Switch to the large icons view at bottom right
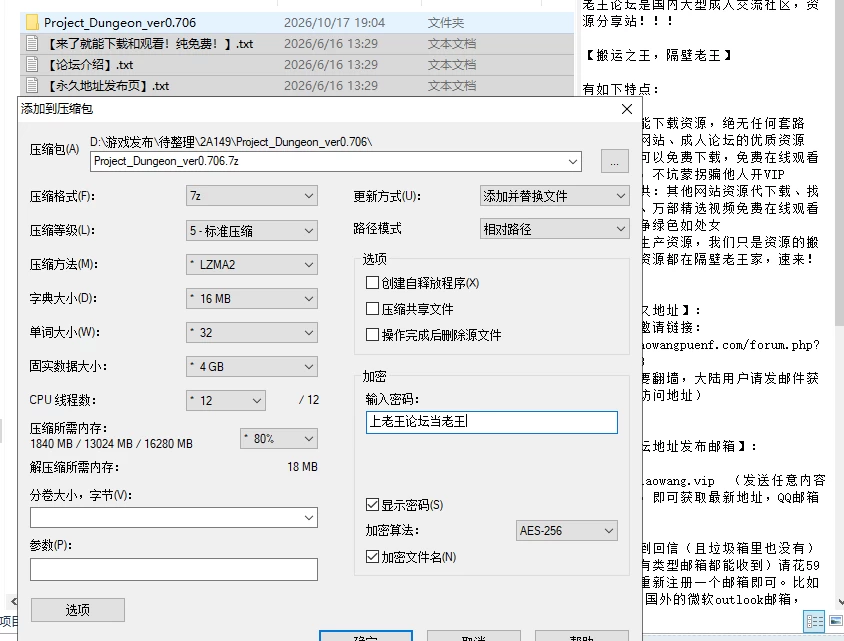The height and width of the screenshot is (641, 844). [x=836, y=622]
